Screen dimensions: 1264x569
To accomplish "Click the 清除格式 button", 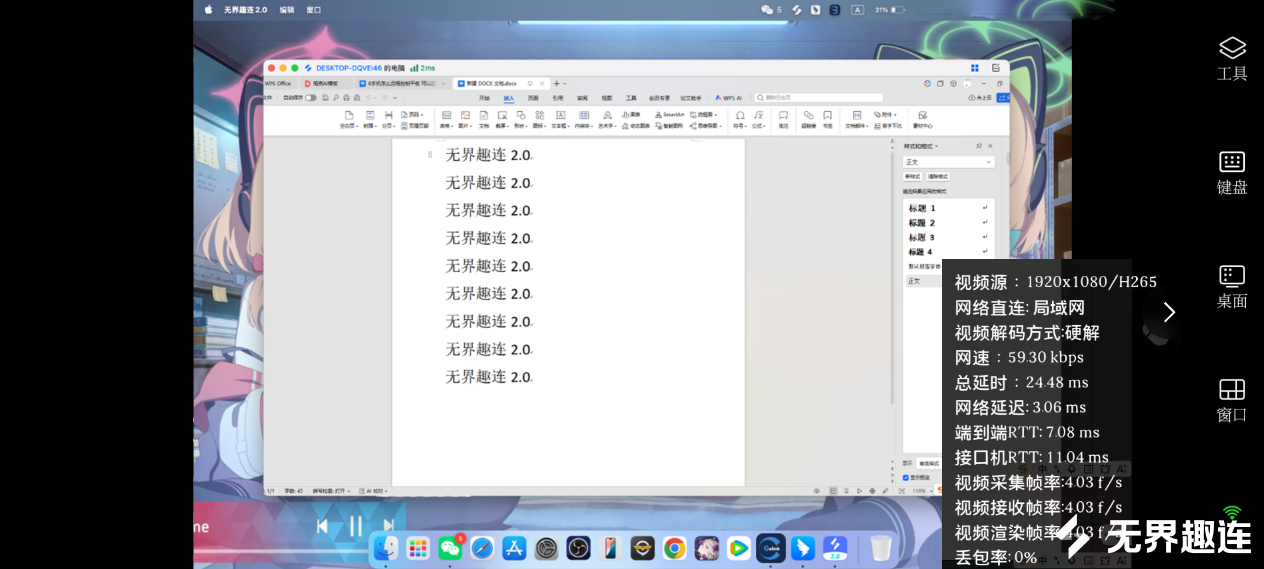I will pyautogui.click(x=937, y=176).
